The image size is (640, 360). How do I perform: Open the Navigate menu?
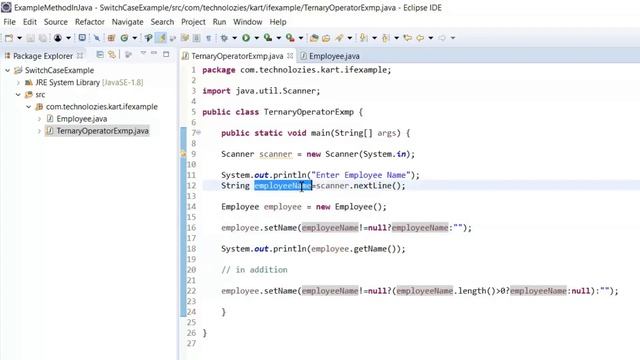click(x=127, y=22)
